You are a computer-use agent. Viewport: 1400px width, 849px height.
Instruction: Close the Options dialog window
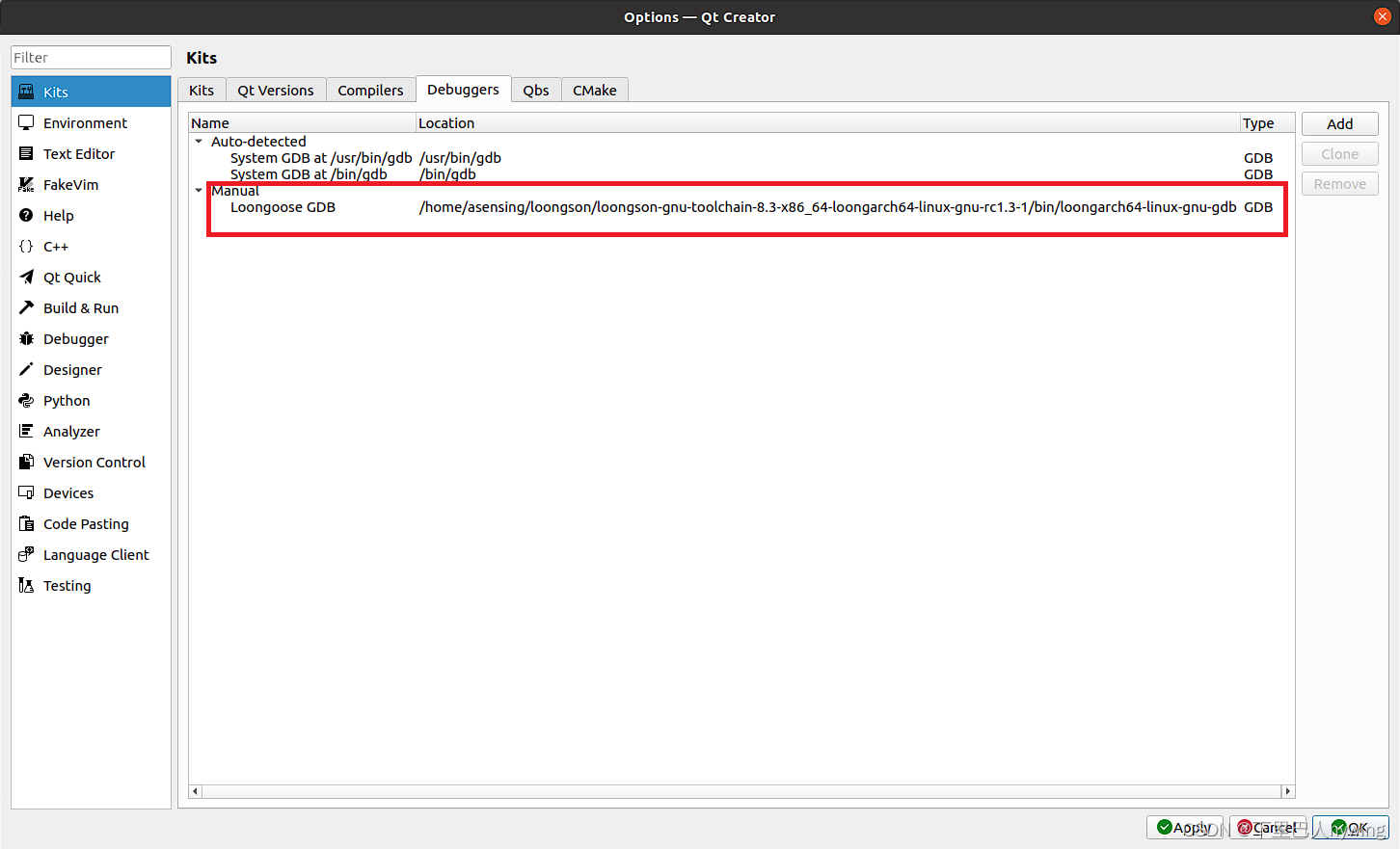pos(1382,16)
